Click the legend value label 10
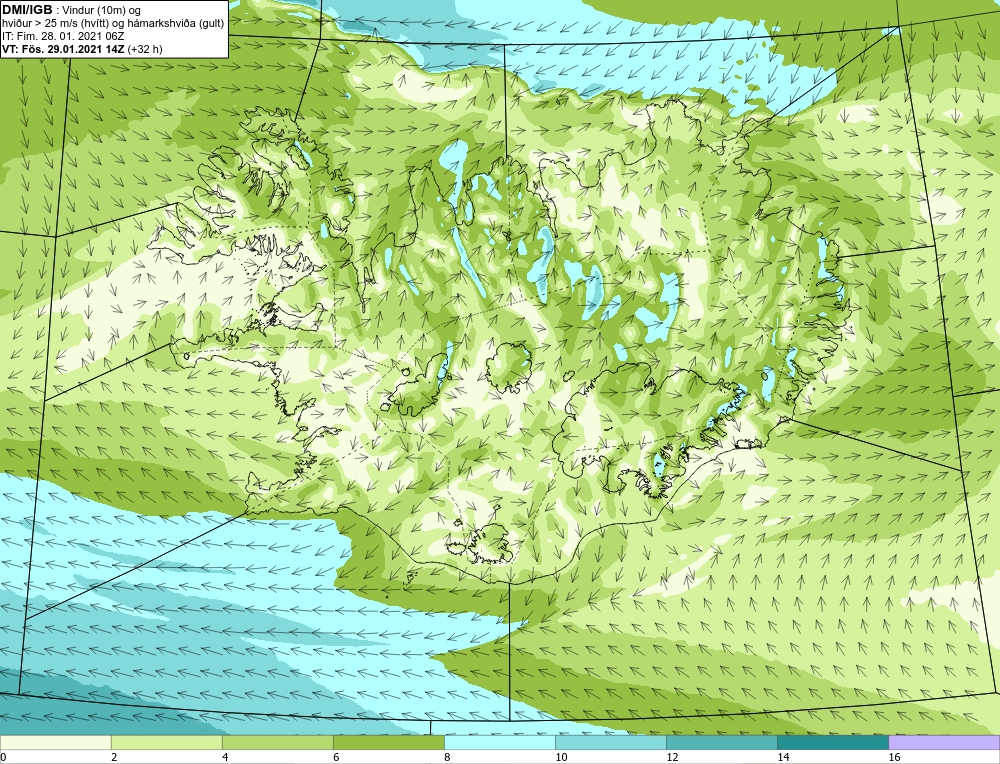This screenshot has height=764, width=1000. 561,757
